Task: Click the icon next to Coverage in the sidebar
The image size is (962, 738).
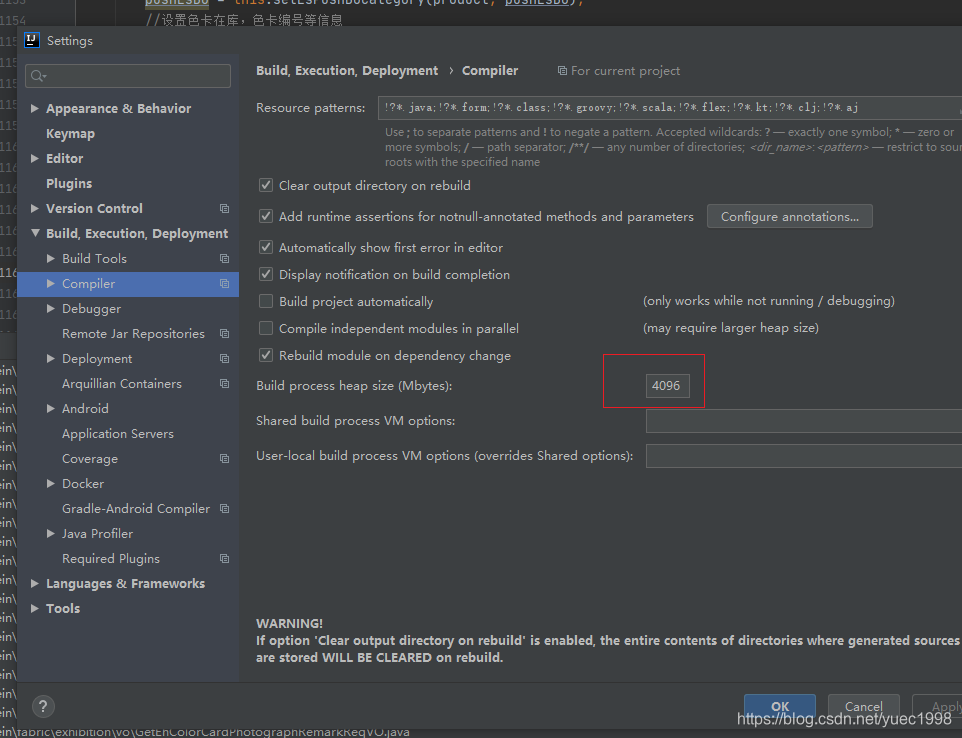Action: click(x=225, y=458)
